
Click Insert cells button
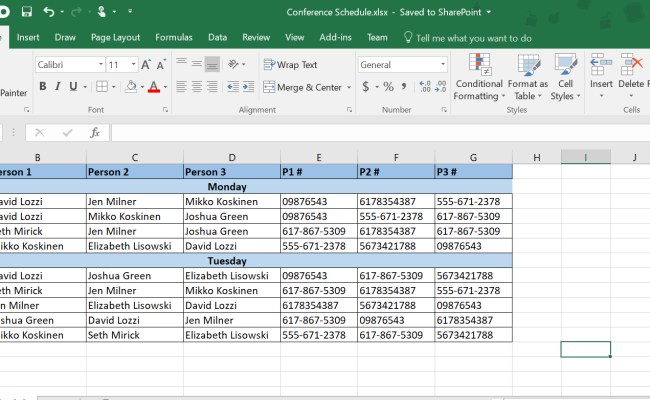pyautogui.click(x=601, y=76)
